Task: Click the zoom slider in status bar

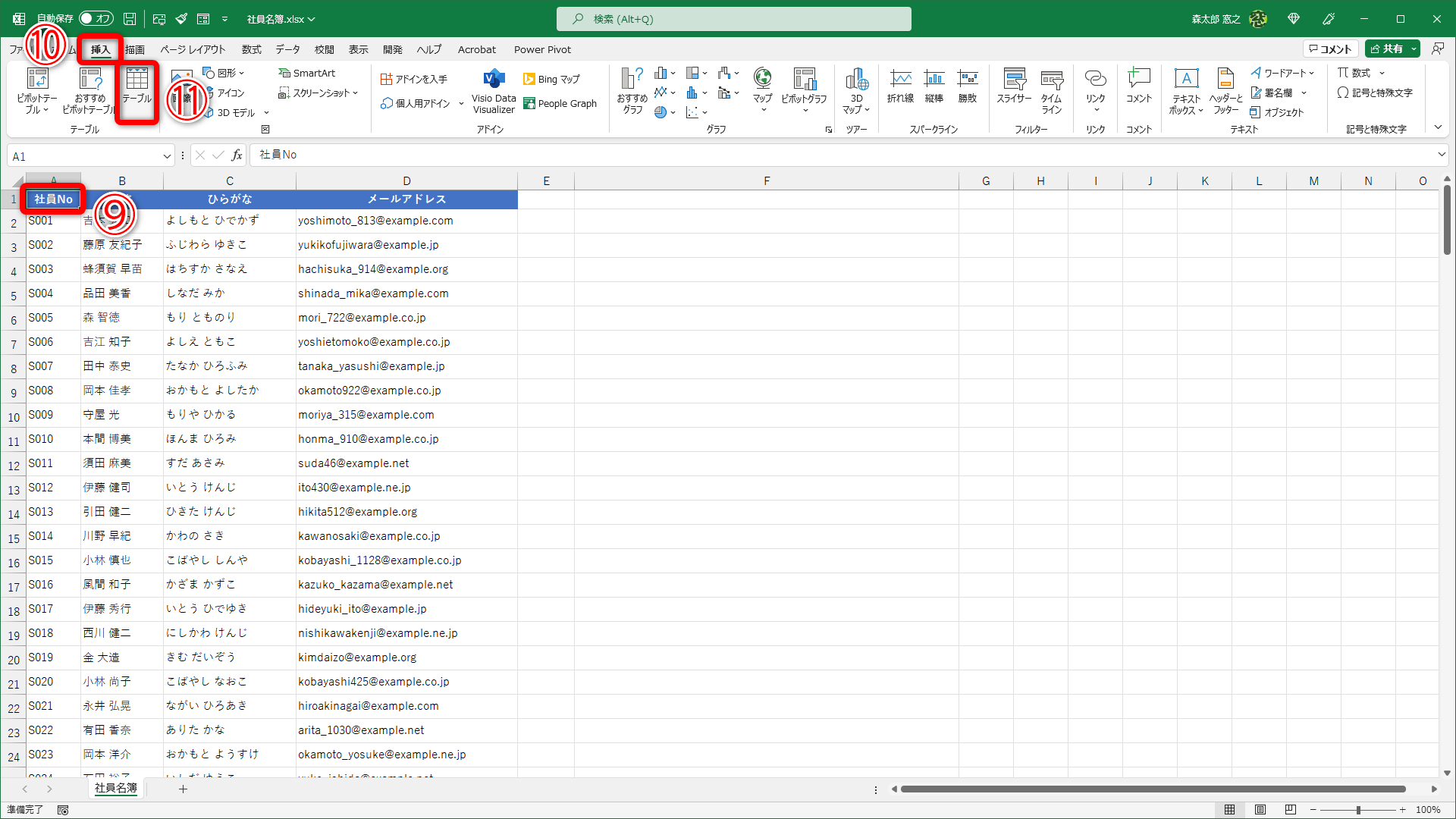Action: tap(1357, 810)
